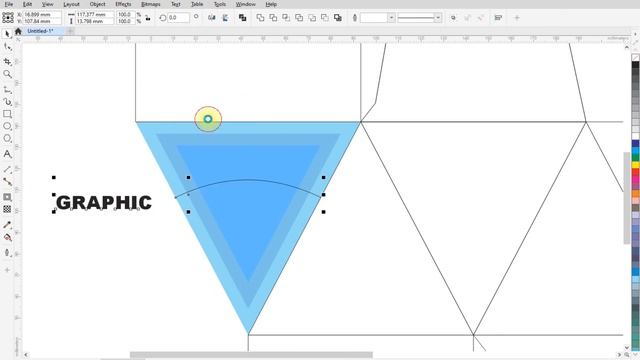Select the Interactive Fill tool
640x360 pixels.
7,238
